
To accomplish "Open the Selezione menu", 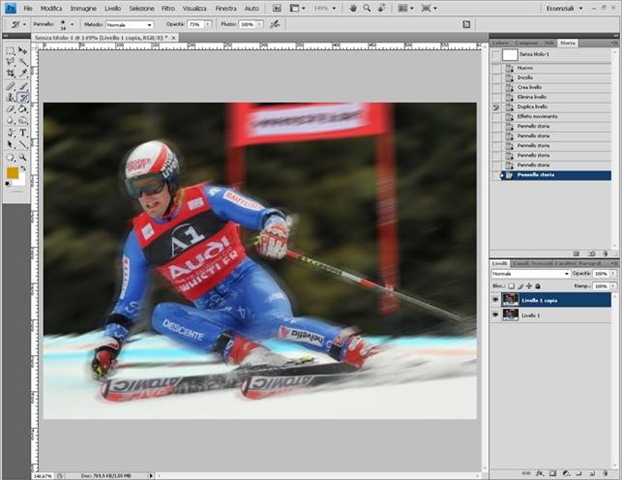I will (142, 8).
